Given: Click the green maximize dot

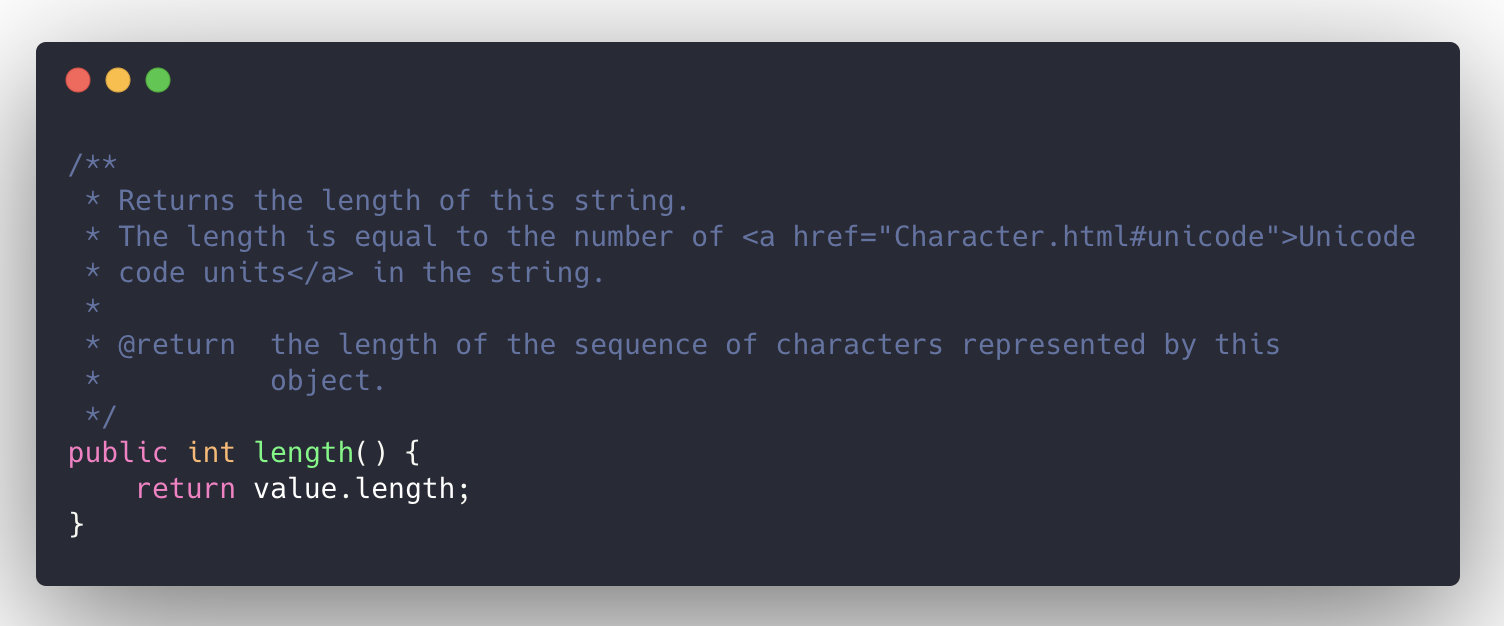Looking at the screenshot, I should point(158,80).
